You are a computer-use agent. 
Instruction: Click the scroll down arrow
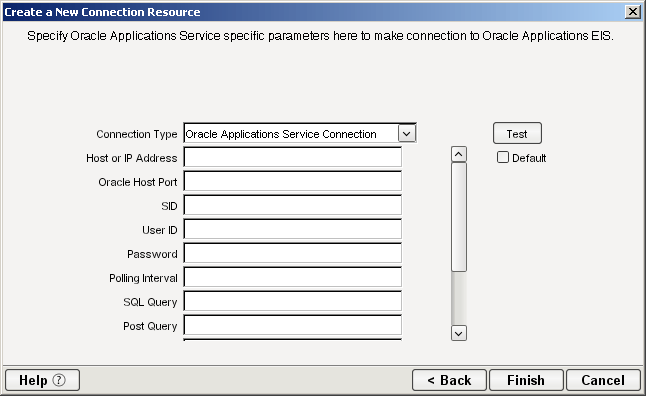[x=459, y=333]
